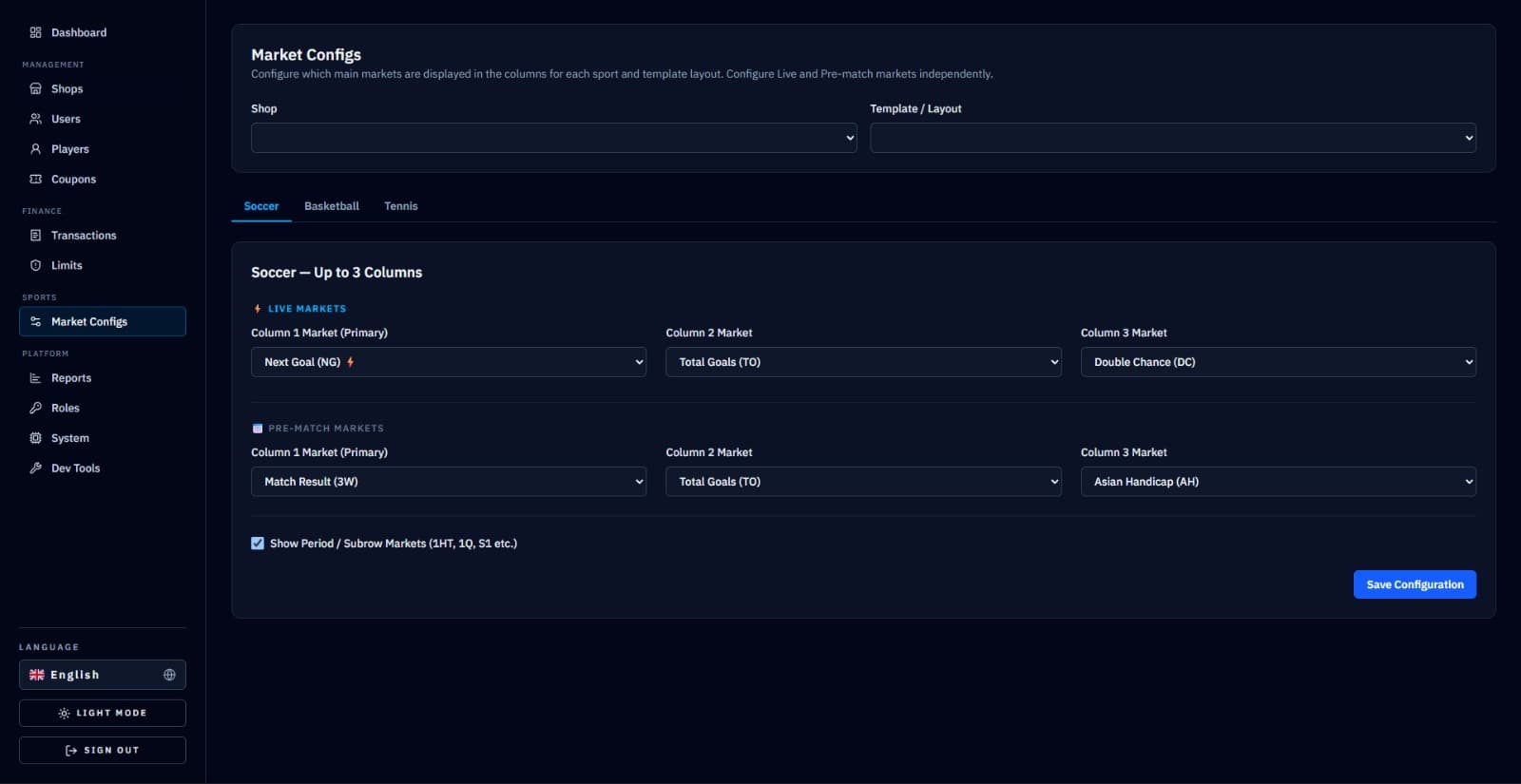Open the English language selector
The image size is (1521, 784).
click(103, 675)
